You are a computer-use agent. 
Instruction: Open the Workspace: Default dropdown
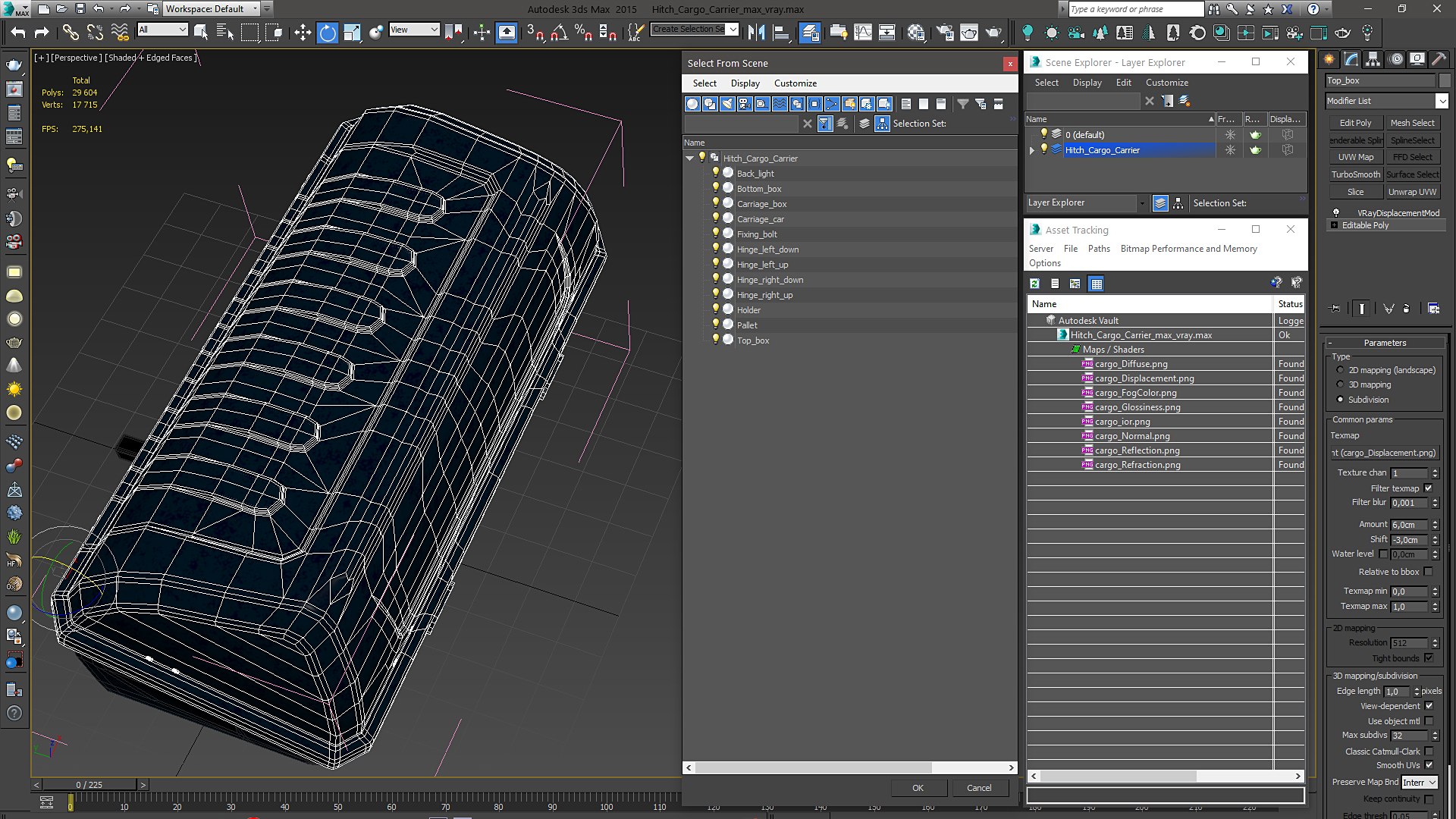click(x=212, y=9)
